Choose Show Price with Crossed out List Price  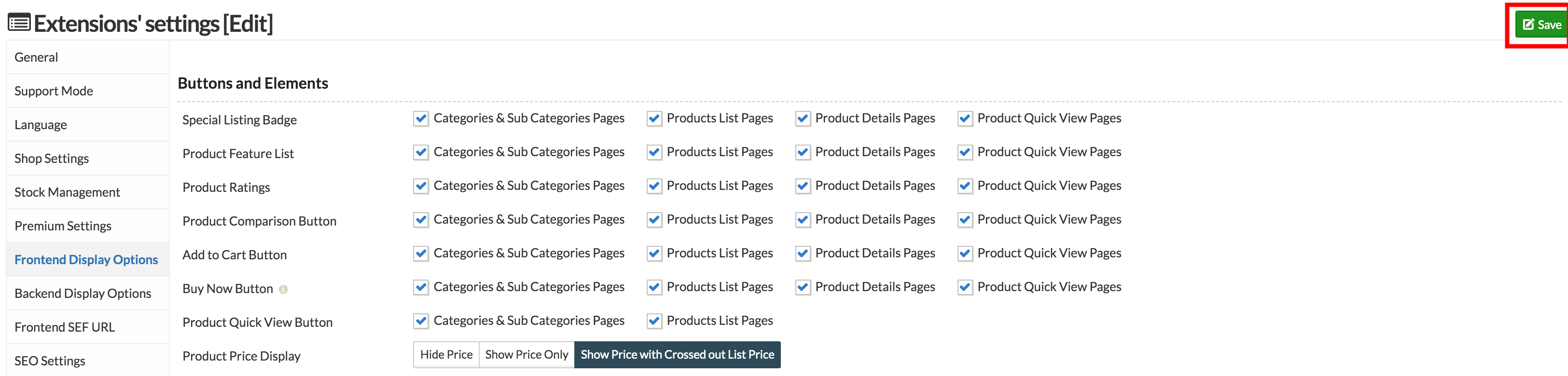coord(677,355)
